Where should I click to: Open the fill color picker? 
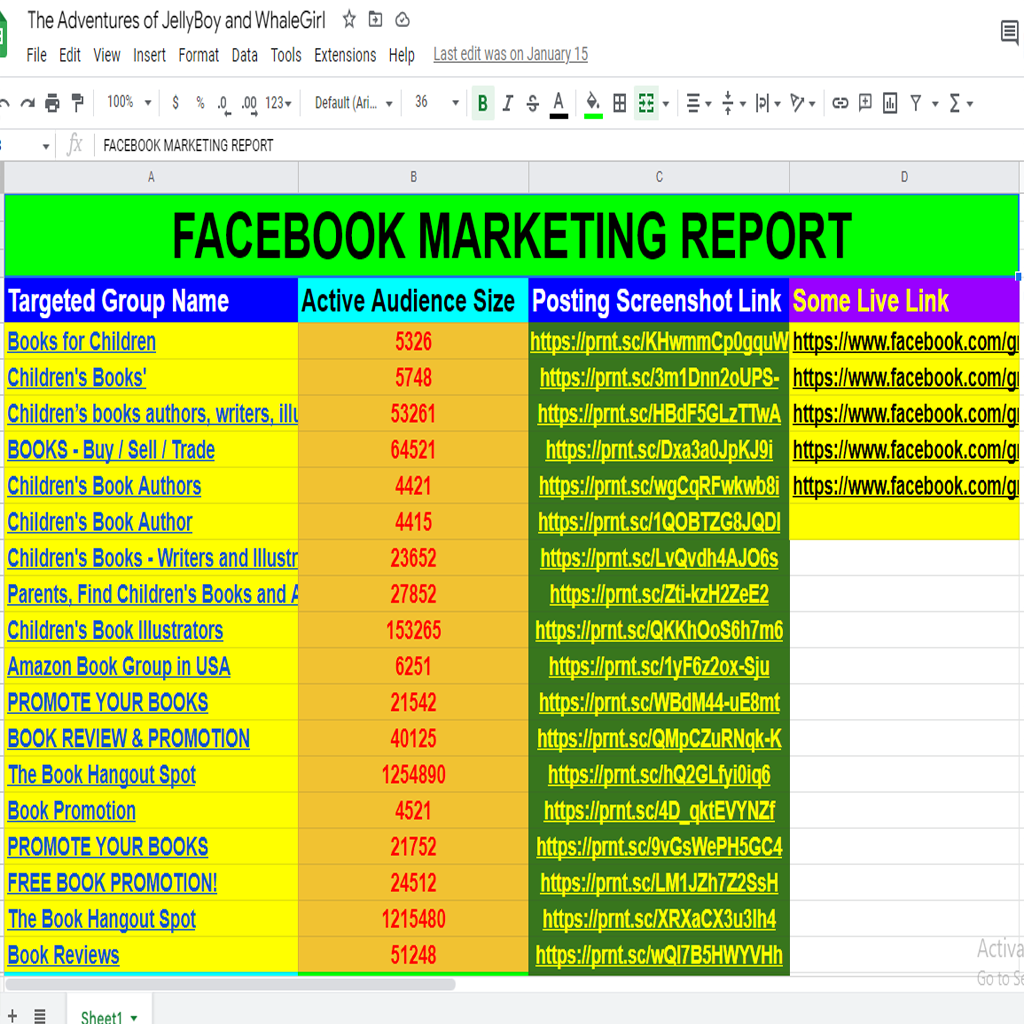click(x=593, y=104)
